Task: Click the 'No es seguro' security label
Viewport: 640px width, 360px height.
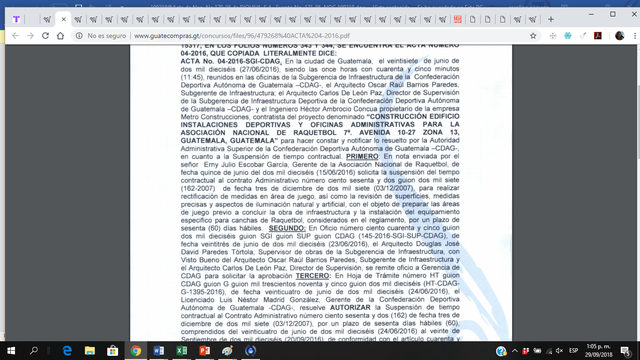Action: click(107, 36)
